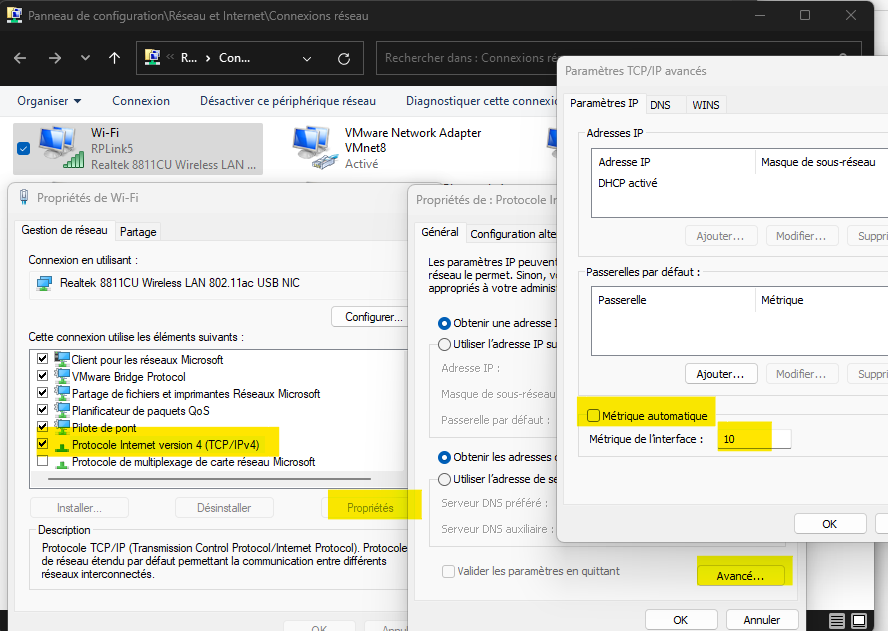The height and width of the screenshot is (631, 888).
Task: Check Protocole de multiplexage de carte réseau
Action: [42, 461]
